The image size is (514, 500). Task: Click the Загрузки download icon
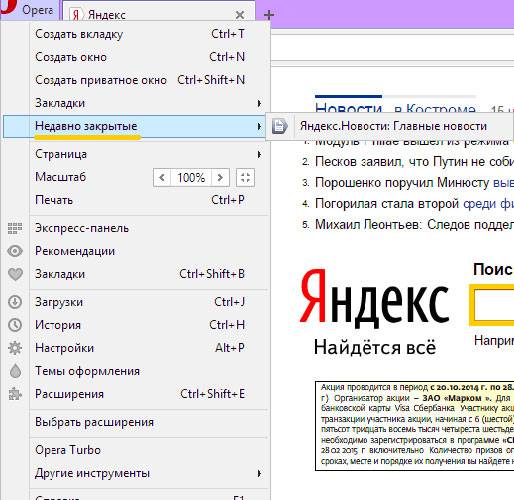(15, 302)
